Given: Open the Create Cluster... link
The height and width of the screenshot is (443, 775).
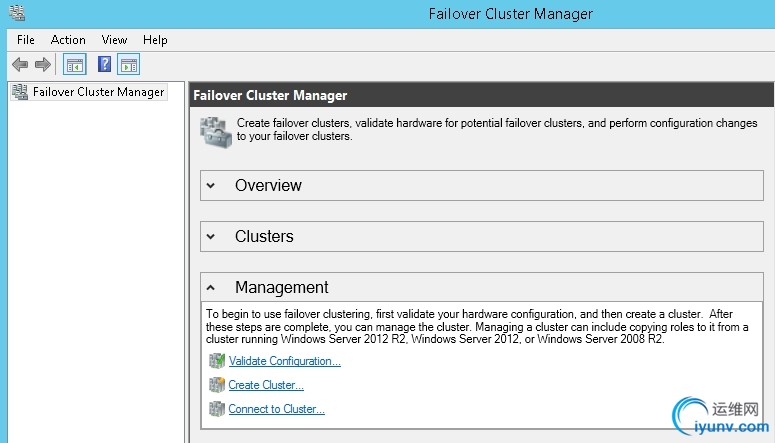Looking at the screenshot, I should click(266, 385).
